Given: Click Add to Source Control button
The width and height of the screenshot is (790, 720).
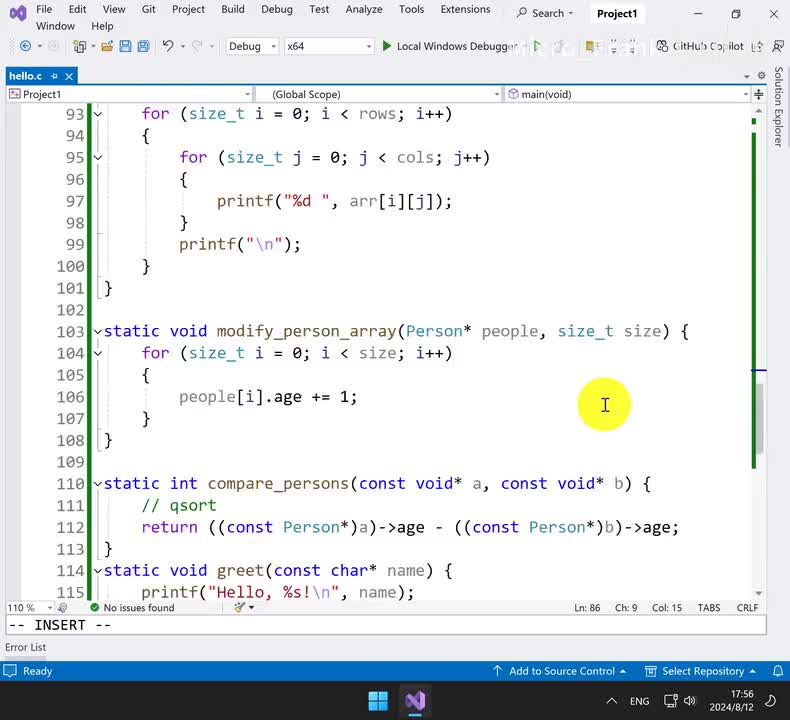Looking at the screenshot, I should [x=559, y=671].
